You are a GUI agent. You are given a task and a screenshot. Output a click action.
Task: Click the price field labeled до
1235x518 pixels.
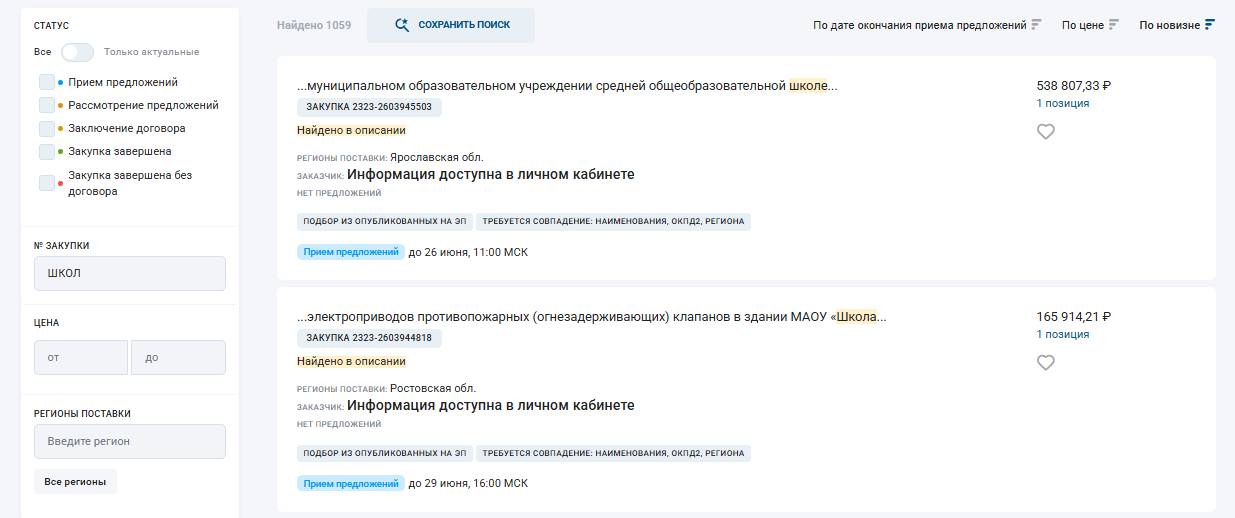click(x=178, y=357)
